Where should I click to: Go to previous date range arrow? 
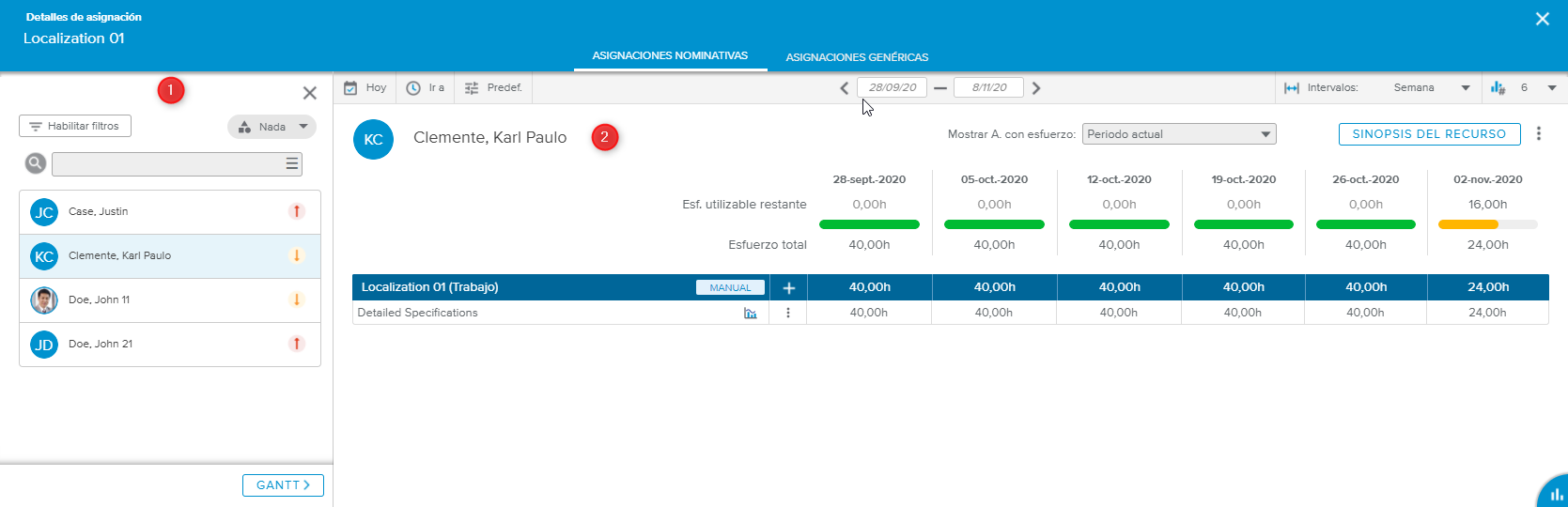tap(844, 88)
